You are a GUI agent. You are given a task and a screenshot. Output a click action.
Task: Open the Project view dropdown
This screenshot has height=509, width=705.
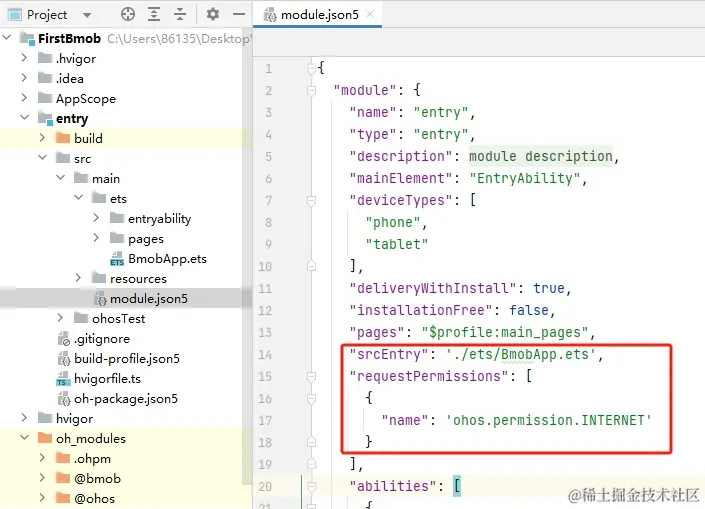pyautogui.click(x=87, y=15)
